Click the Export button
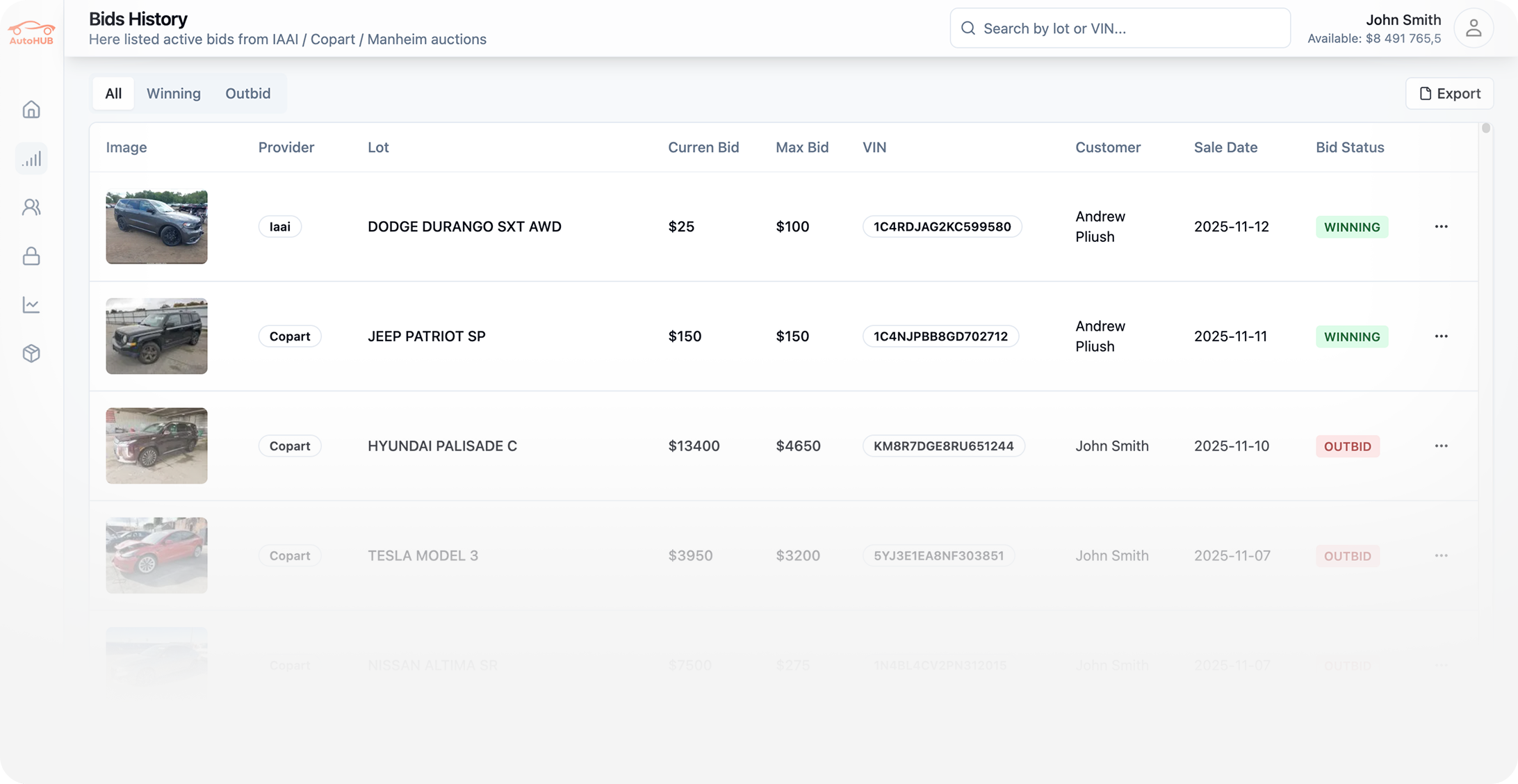1518x784 pixels. (x=1450, y=93)
